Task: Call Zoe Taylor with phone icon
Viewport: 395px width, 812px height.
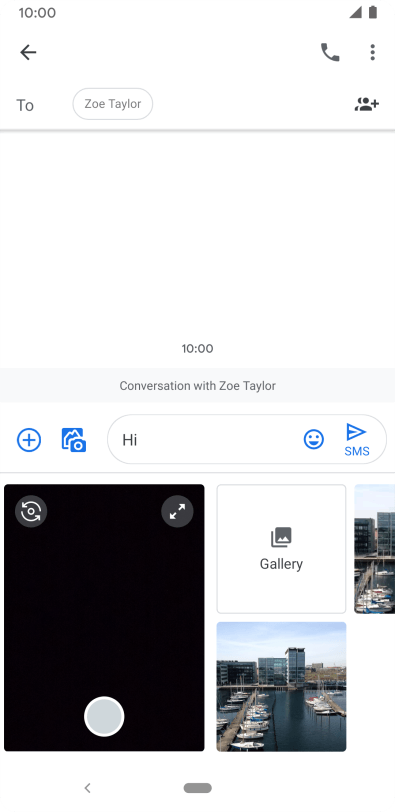Action: click(x=330, y=52)
